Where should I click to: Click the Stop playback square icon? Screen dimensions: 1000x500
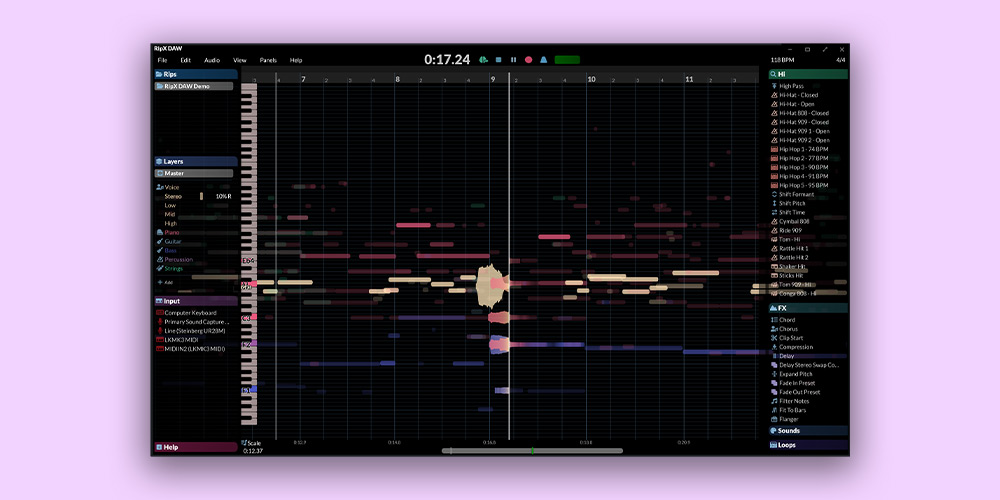[498, 60]
